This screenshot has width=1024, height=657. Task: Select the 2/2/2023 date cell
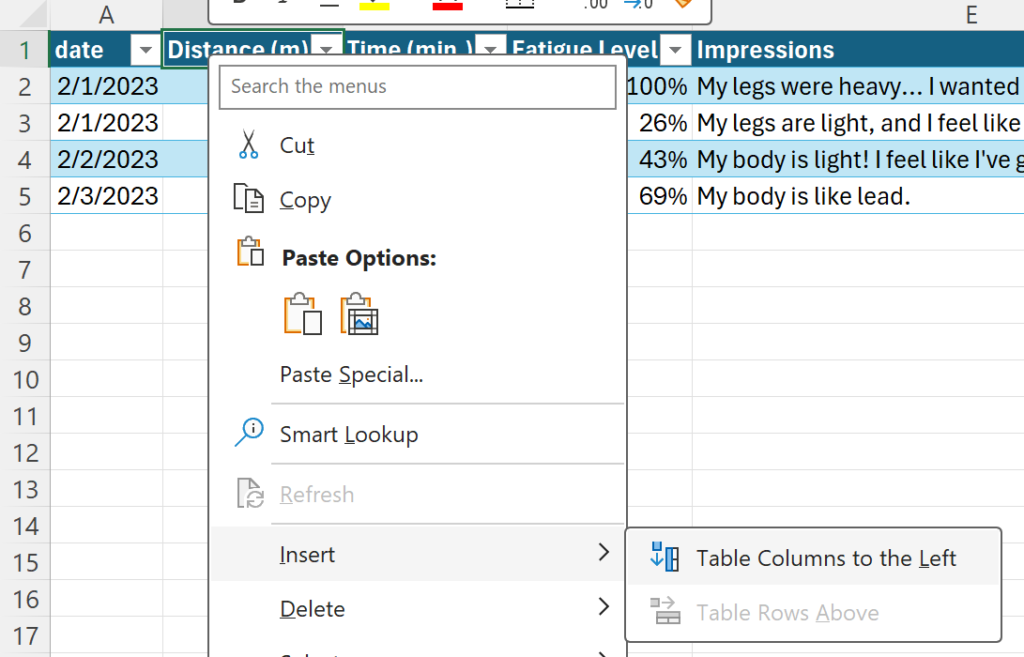tap(107, 159)
